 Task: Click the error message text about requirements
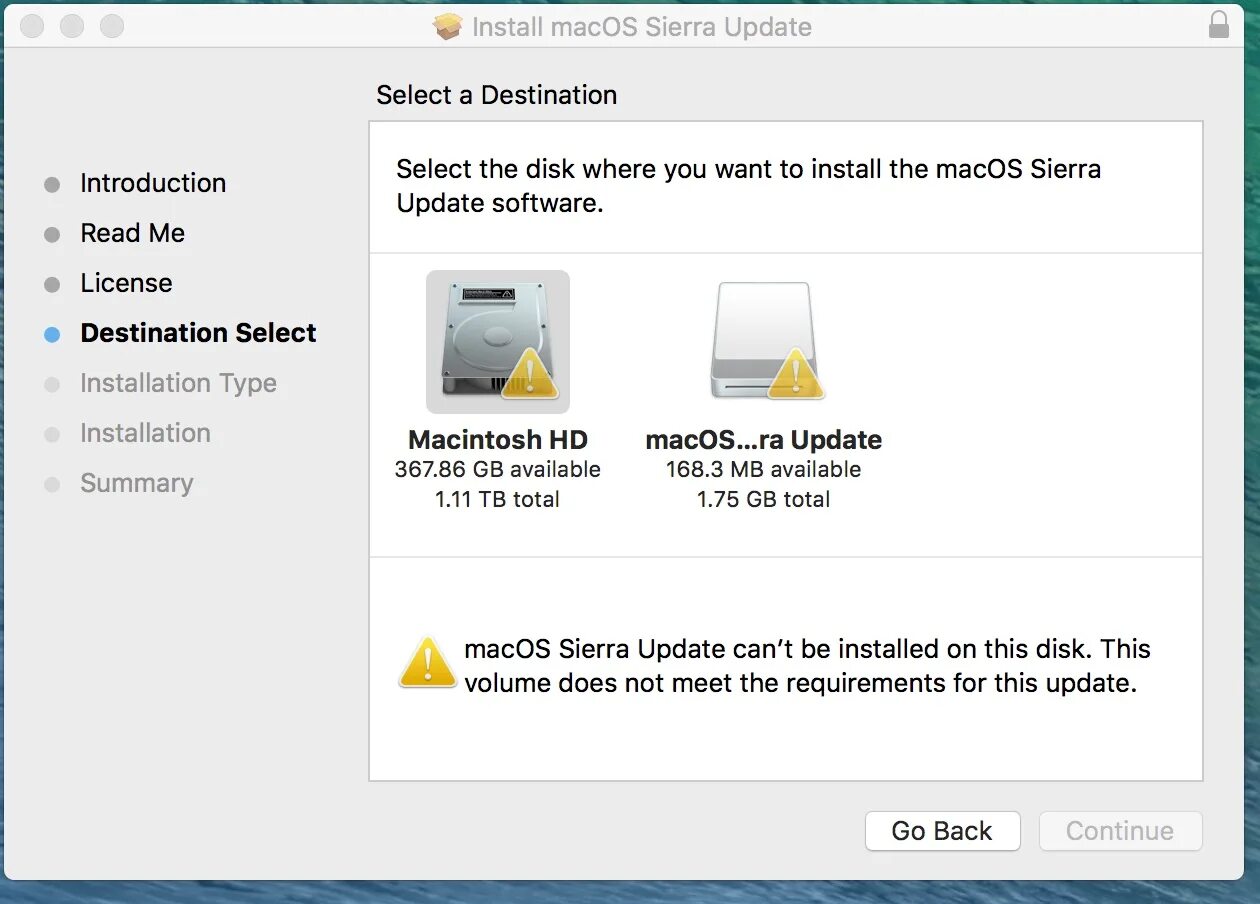(807, 666)
